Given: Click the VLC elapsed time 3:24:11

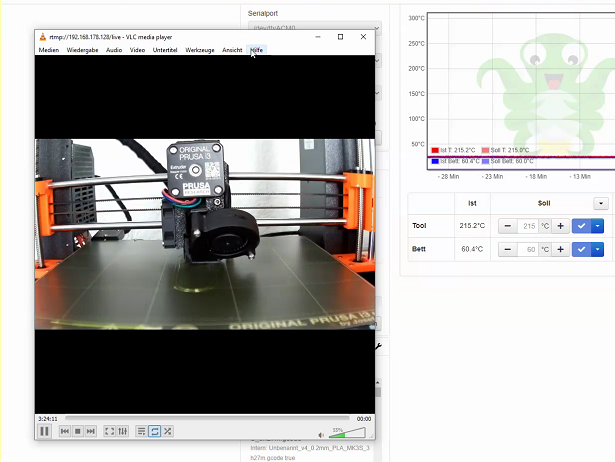Looking at the screenshot, I should pos(48,419).
